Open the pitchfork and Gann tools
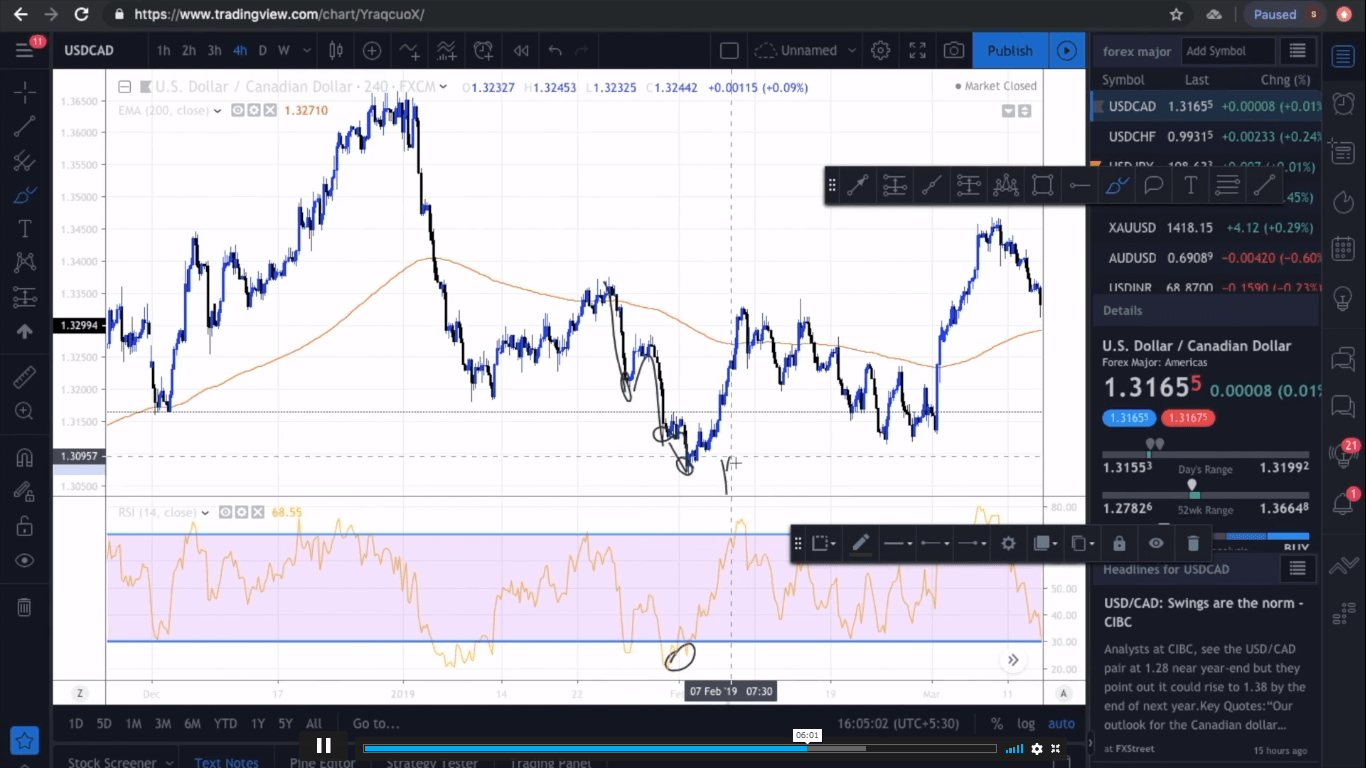1366x768 pixels. 25,161
